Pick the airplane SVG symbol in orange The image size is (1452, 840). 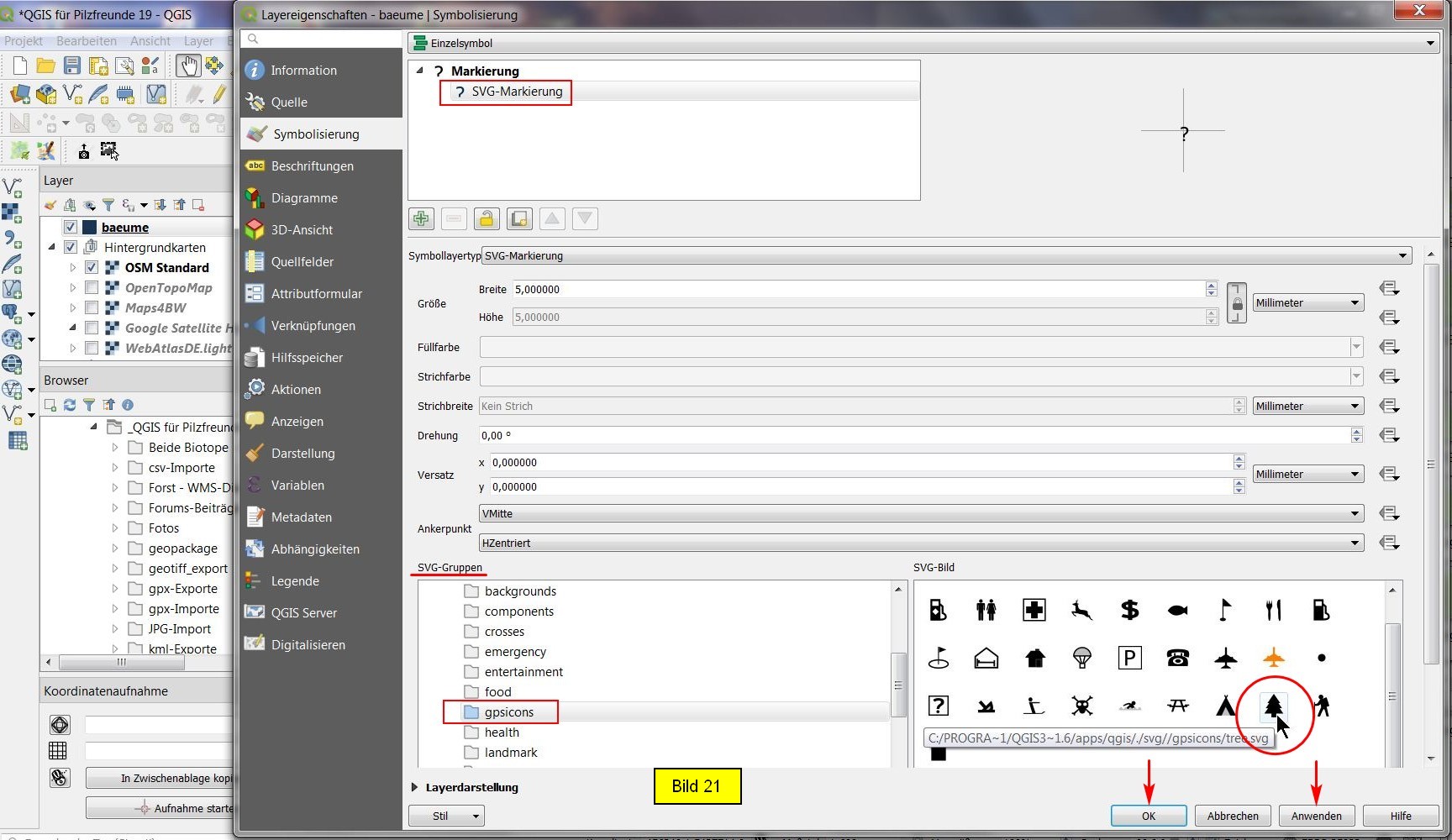coord(1274,658)
